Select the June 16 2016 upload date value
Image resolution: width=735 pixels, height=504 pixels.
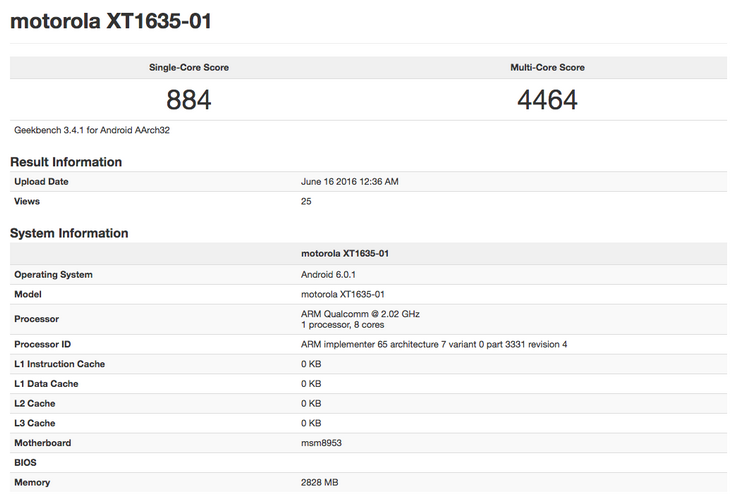(349, 182)
